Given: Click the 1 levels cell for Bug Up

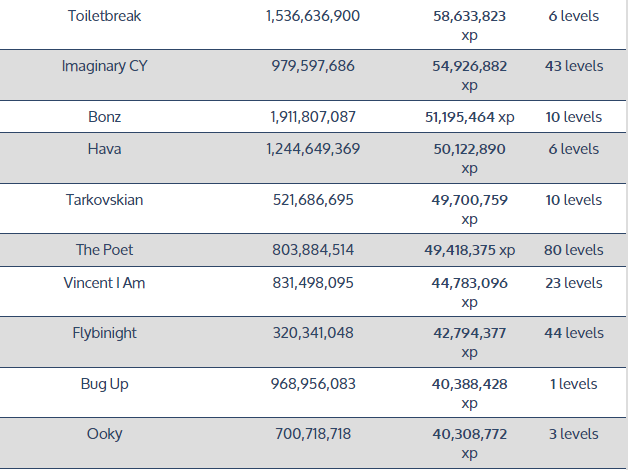Looking at the screenshot, I should click(574, 384).
